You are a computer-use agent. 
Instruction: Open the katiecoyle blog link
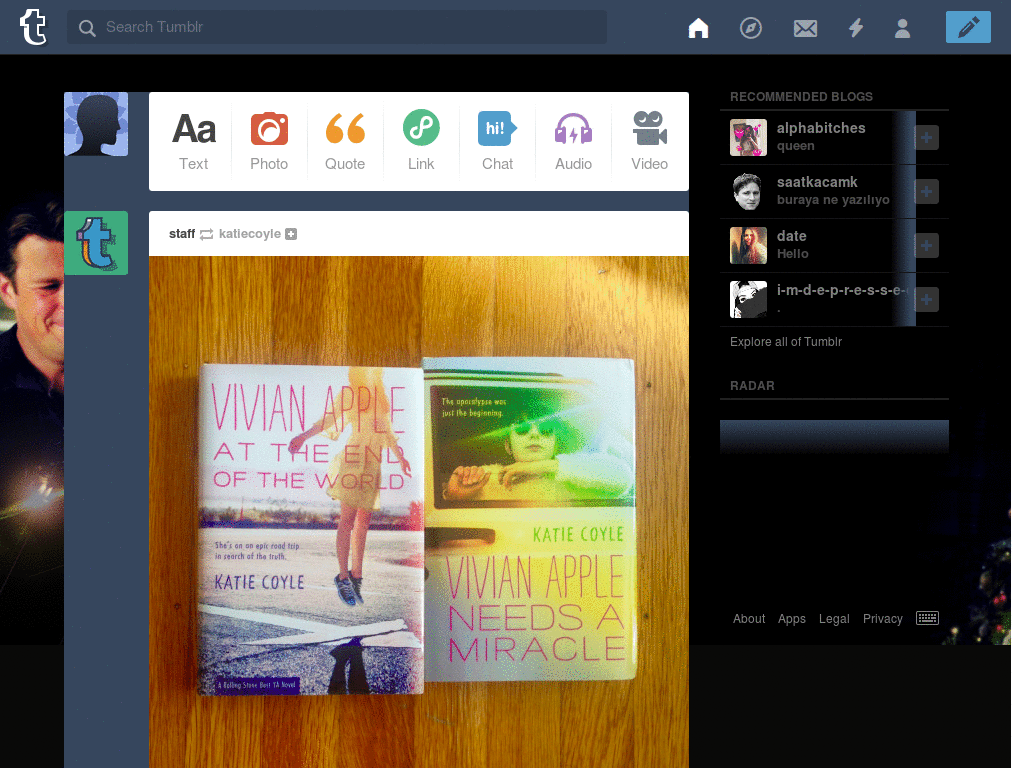[249, 234]
